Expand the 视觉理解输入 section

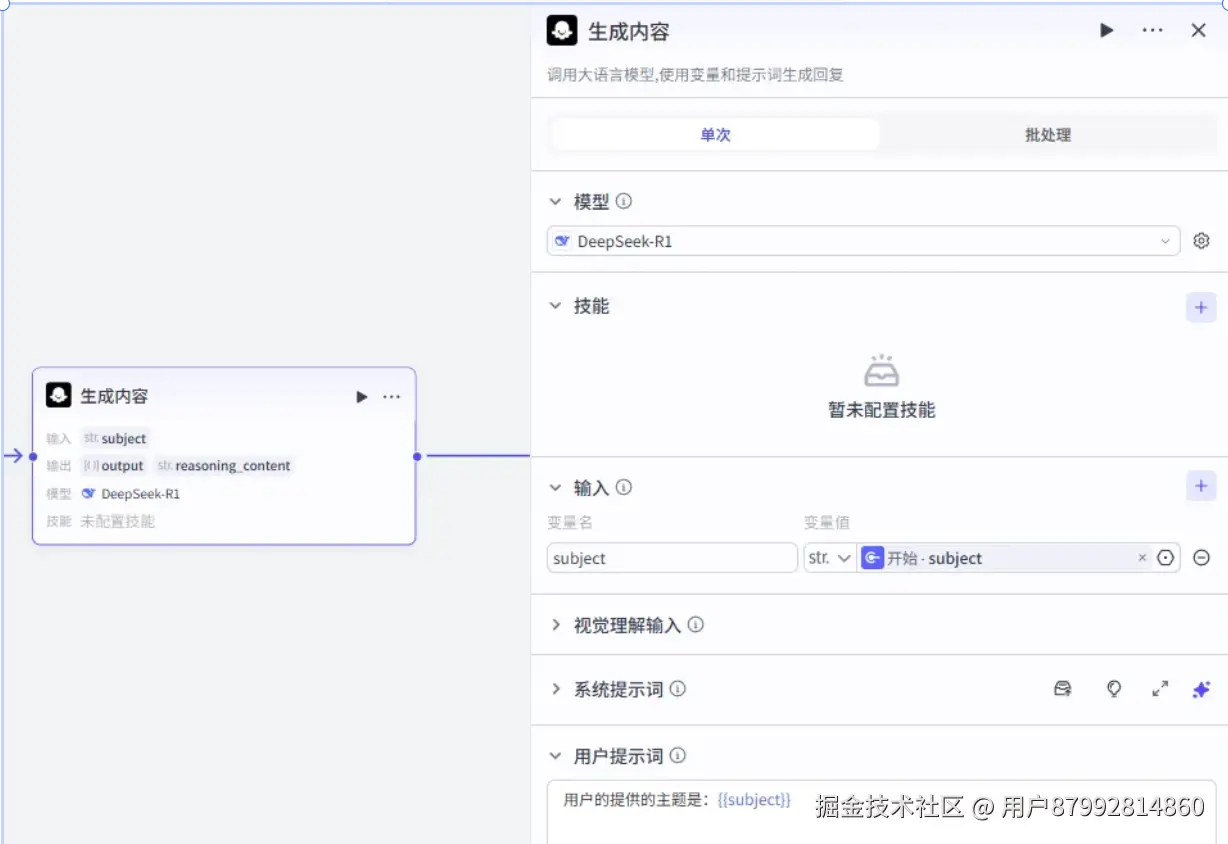[556, 625]
